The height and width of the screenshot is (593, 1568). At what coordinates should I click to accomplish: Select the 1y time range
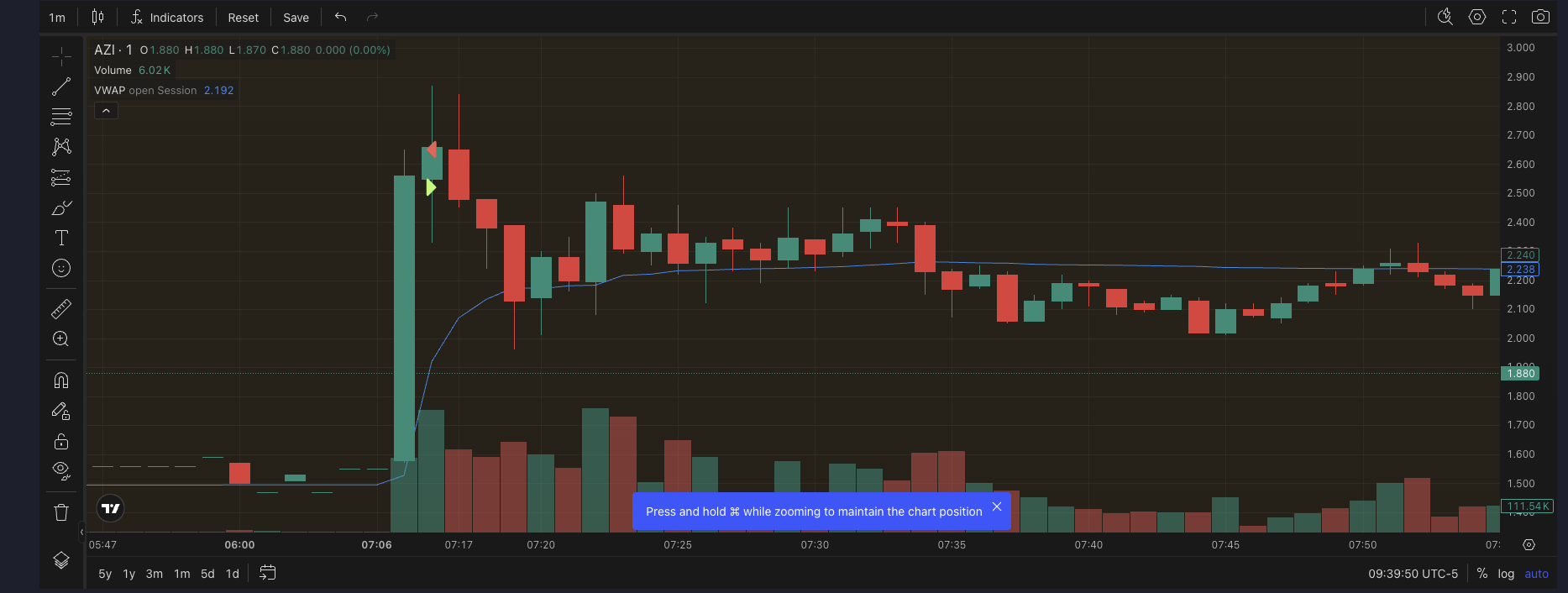pyautogui.click(x=129, y=574)
